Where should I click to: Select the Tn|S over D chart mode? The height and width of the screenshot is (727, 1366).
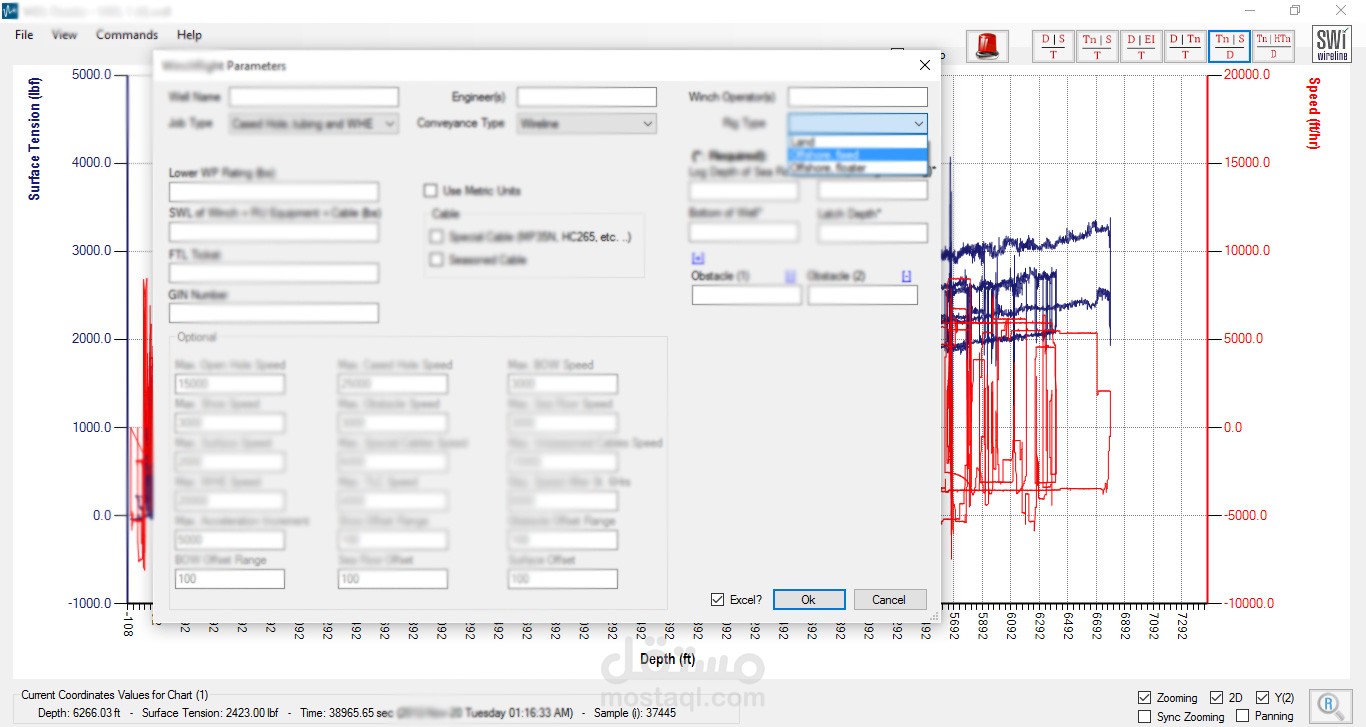(x=1229, y=47)
